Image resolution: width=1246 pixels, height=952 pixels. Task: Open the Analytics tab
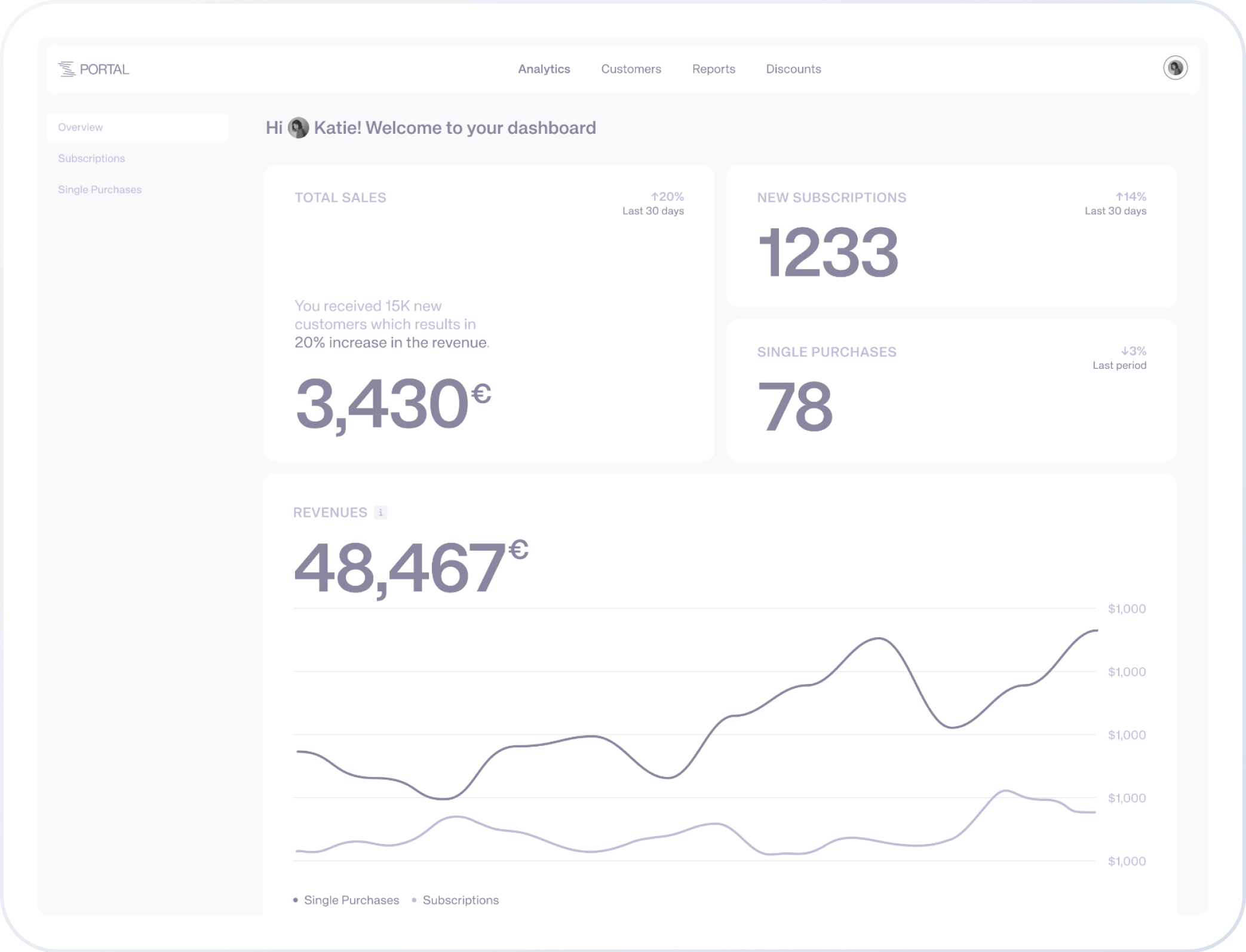(544, 69)
